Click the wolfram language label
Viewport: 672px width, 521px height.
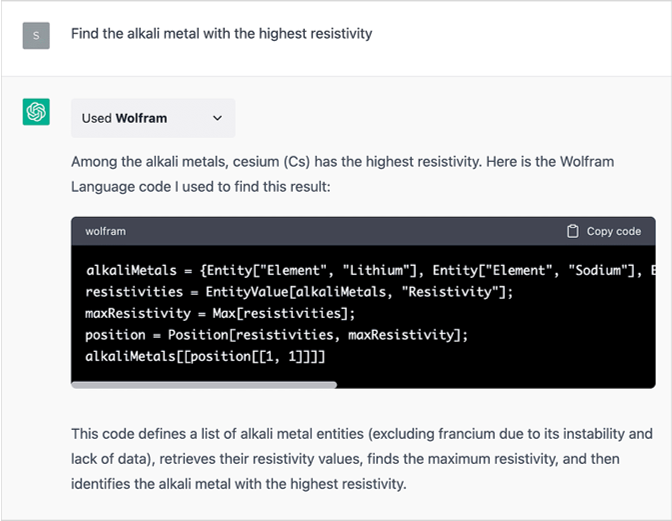click(x=105, y=231)
